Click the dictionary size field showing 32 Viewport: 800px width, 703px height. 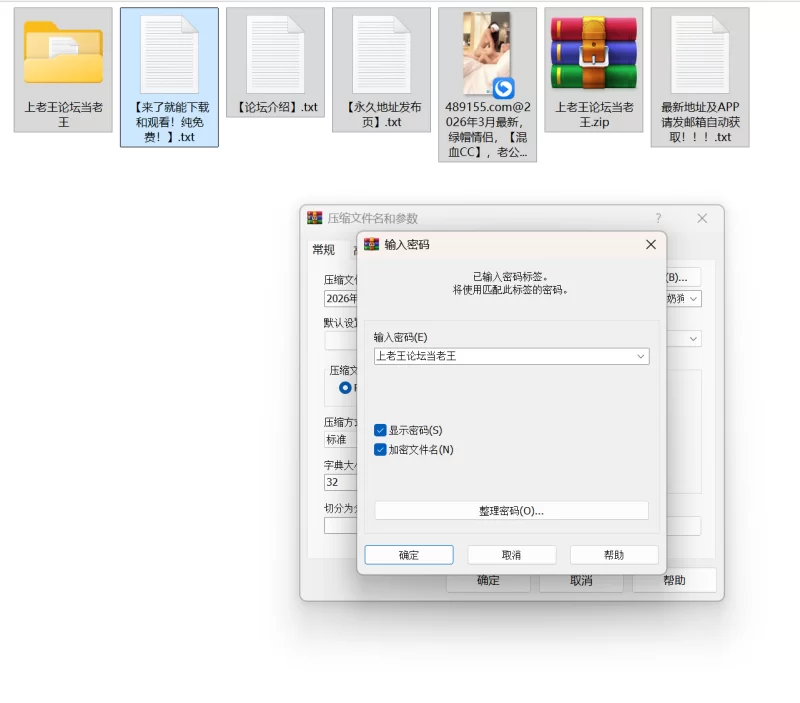[341, 482]
